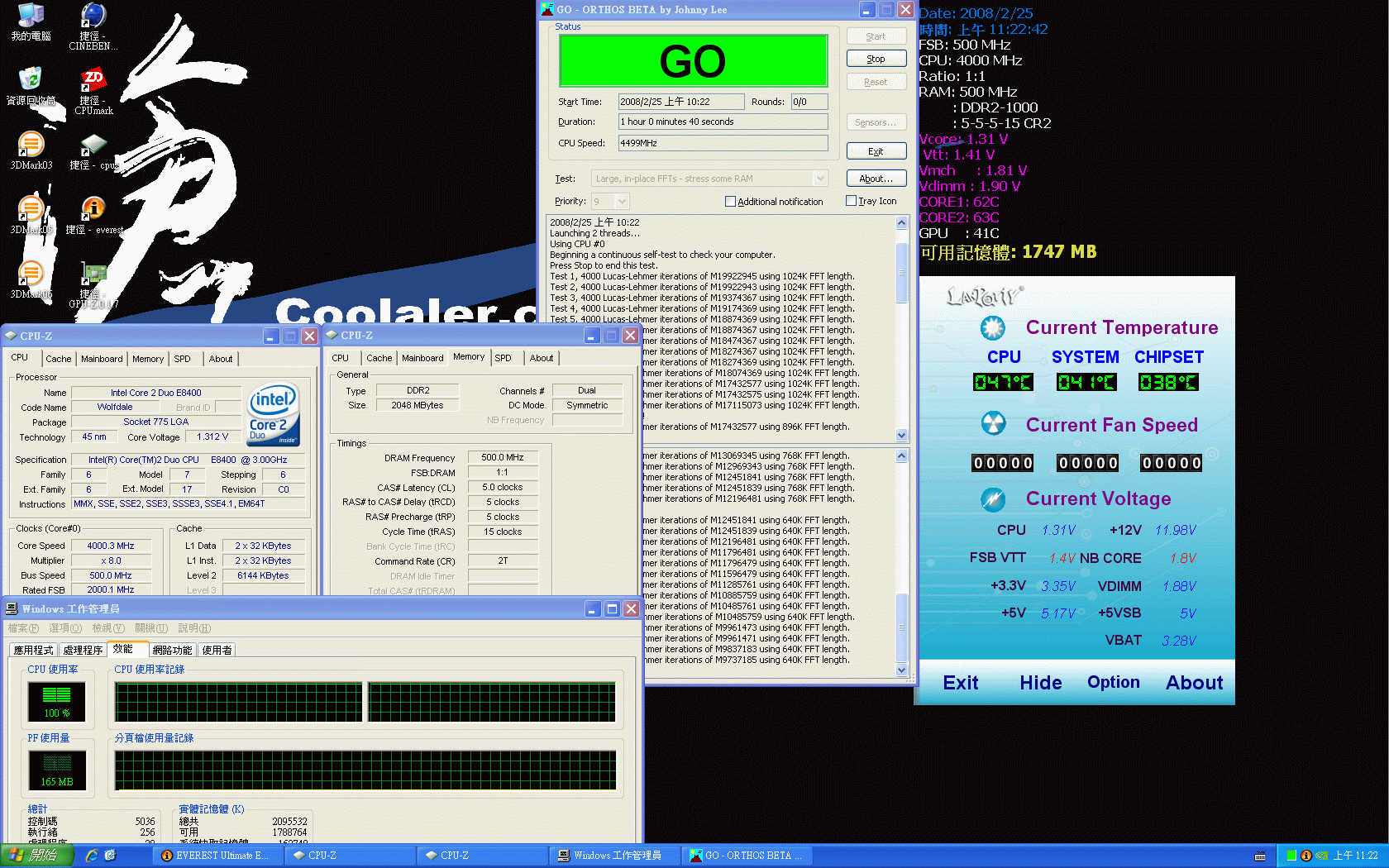Click the EVEREST Ultimate taskbar button
Screen dimensions: 1389x868
click(217, 856)
